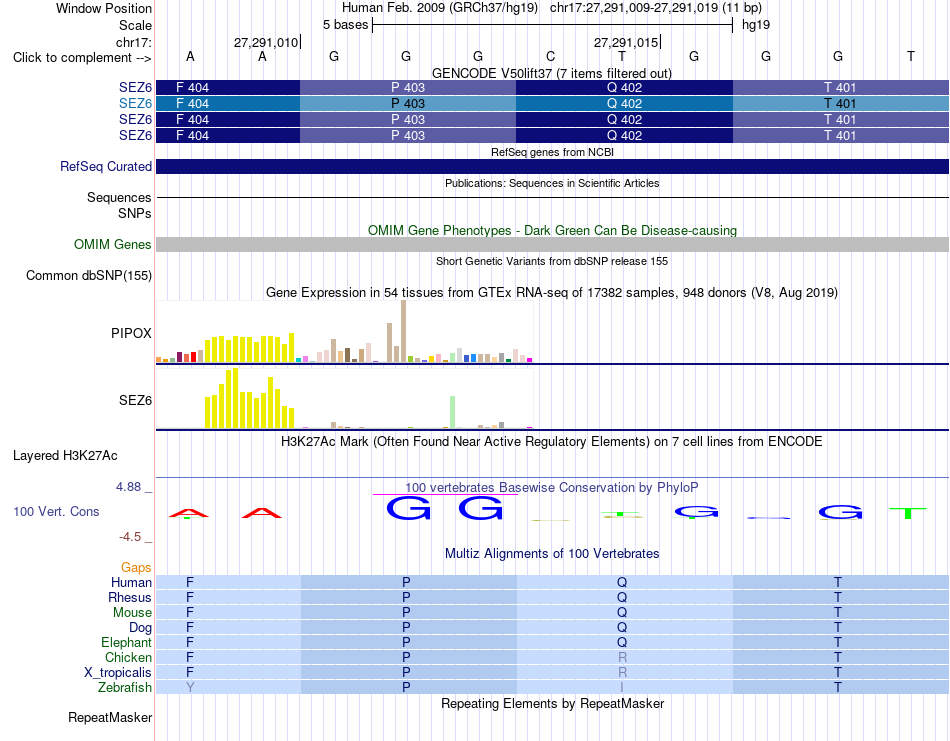The image size is (950, 741).
Task: Open the OMIM Gene Phenotypes track title
Action: 552,230
